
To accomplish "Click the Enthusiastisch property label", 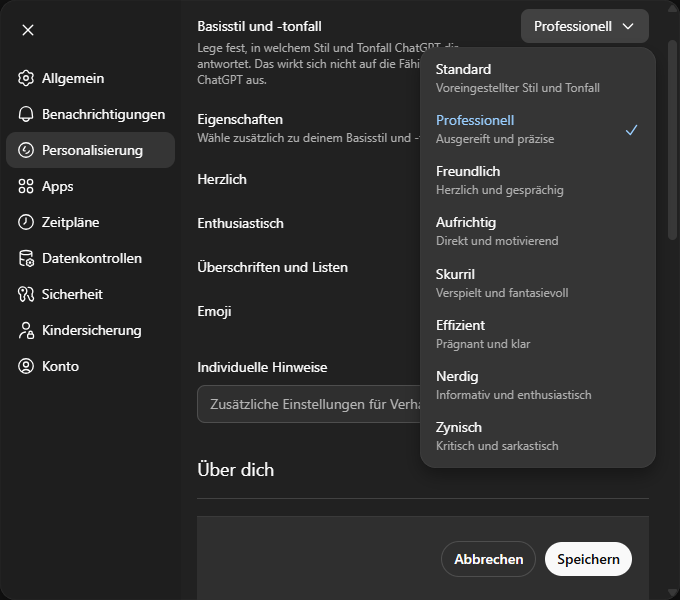I will pyautogui.click(x=240, y=223).
